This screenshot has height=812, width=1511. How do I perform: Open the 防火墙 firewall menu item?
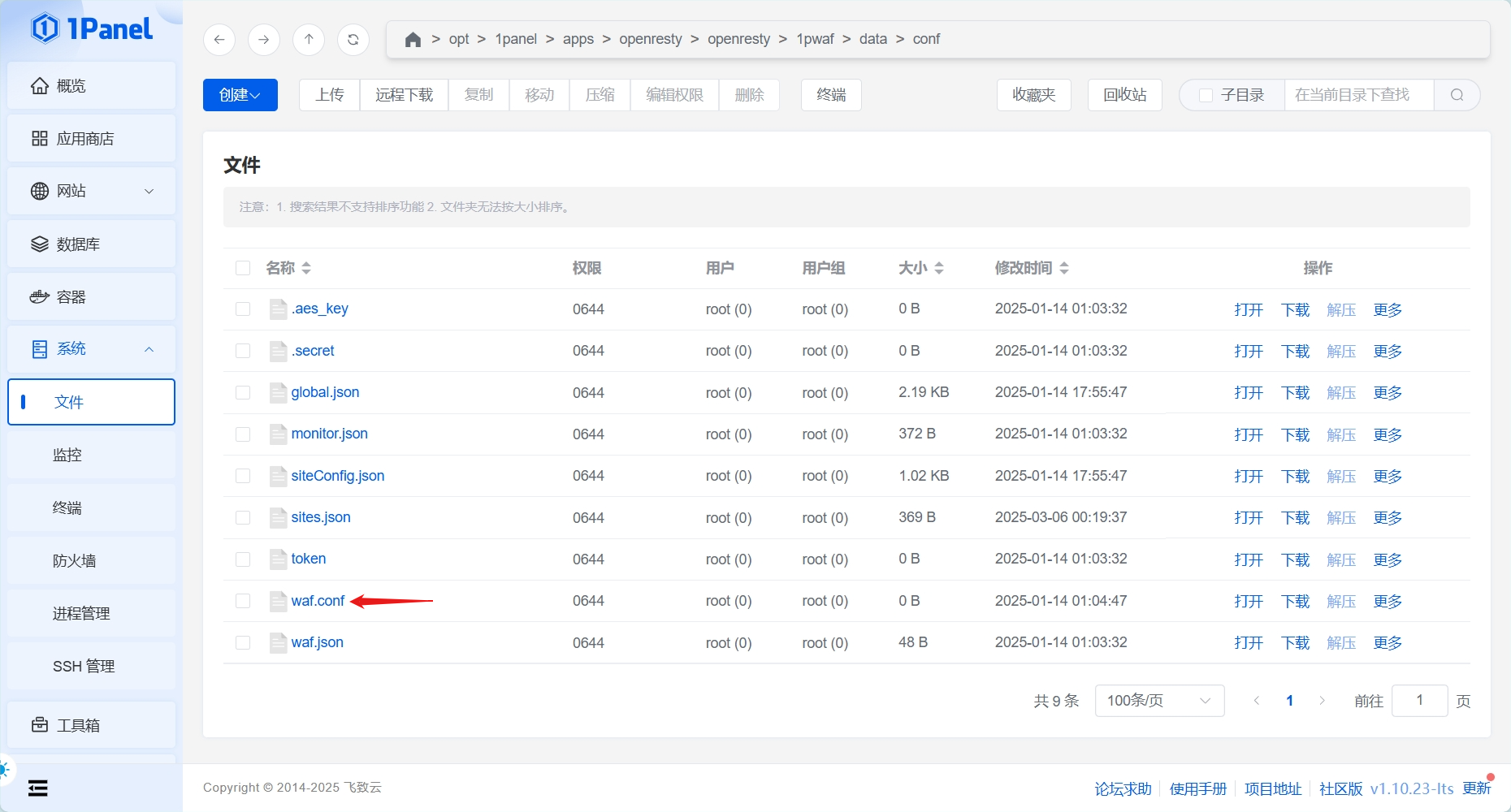pos(75,560)
